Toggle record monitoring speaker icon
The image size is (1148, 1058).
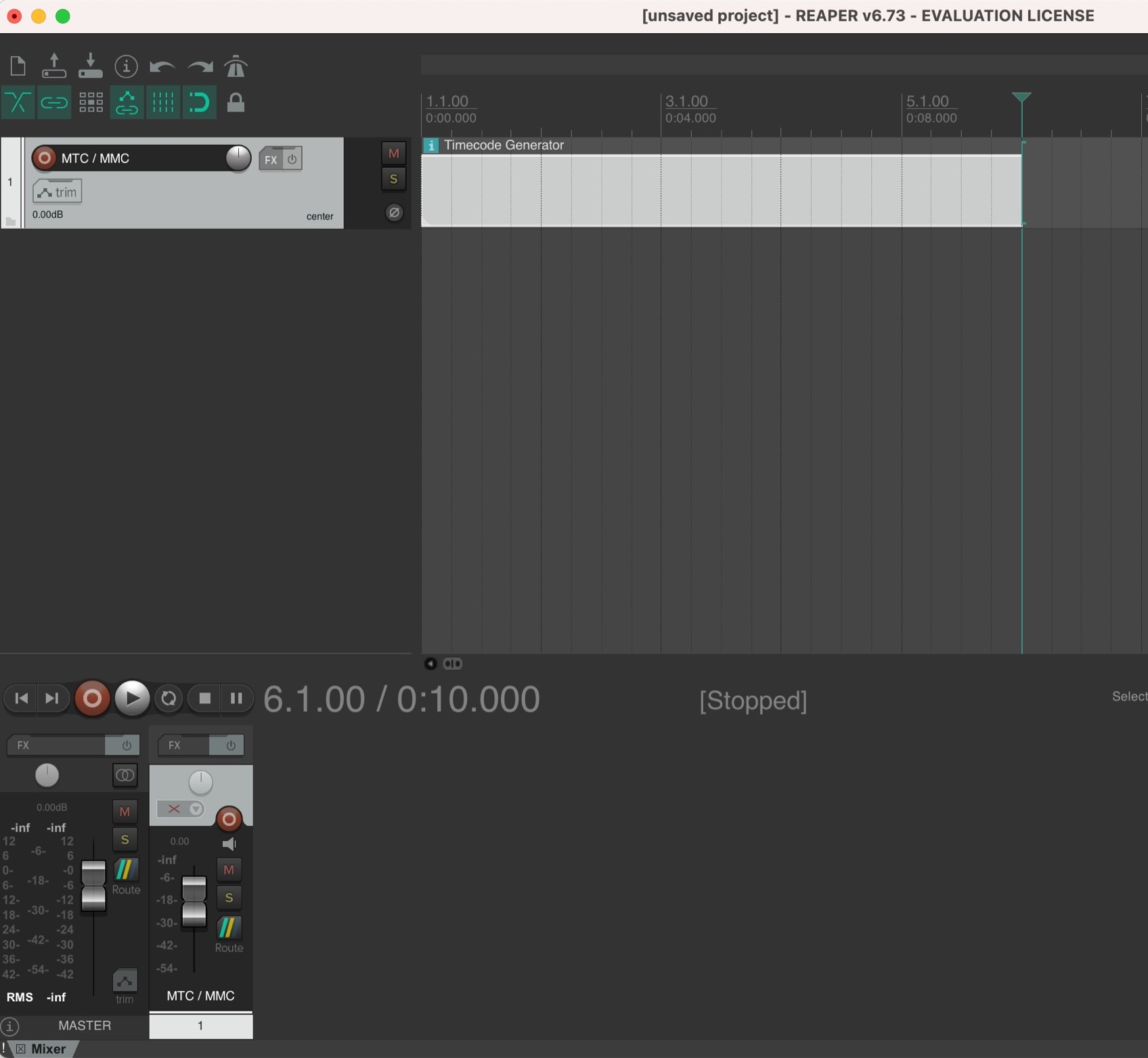click(x=229, y=844)
